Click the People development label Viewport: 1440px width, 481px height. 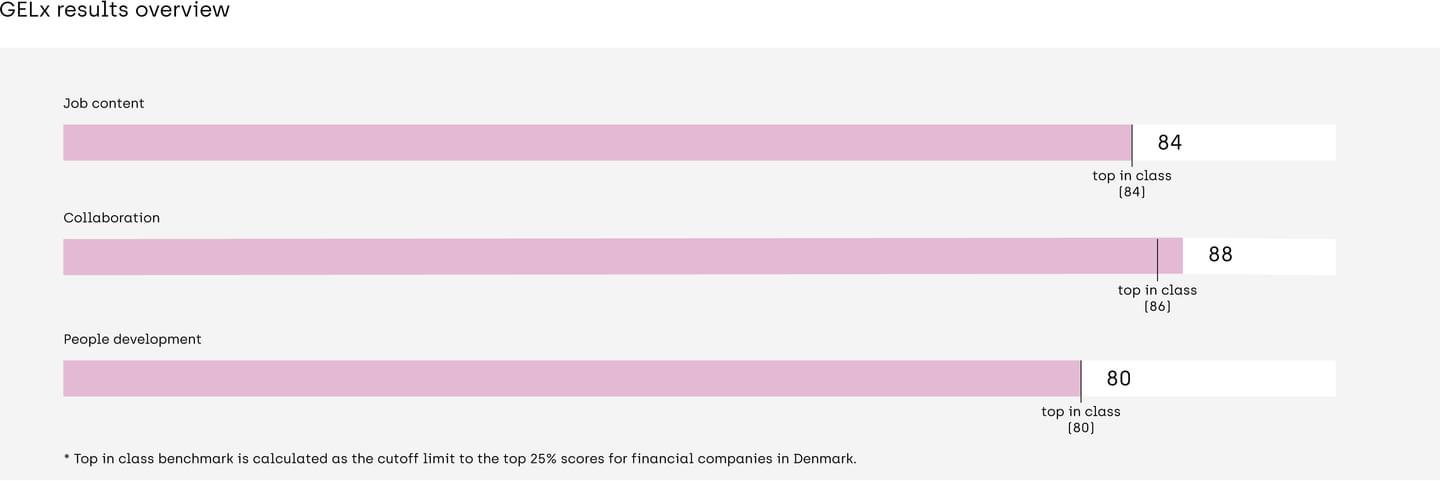132,340
